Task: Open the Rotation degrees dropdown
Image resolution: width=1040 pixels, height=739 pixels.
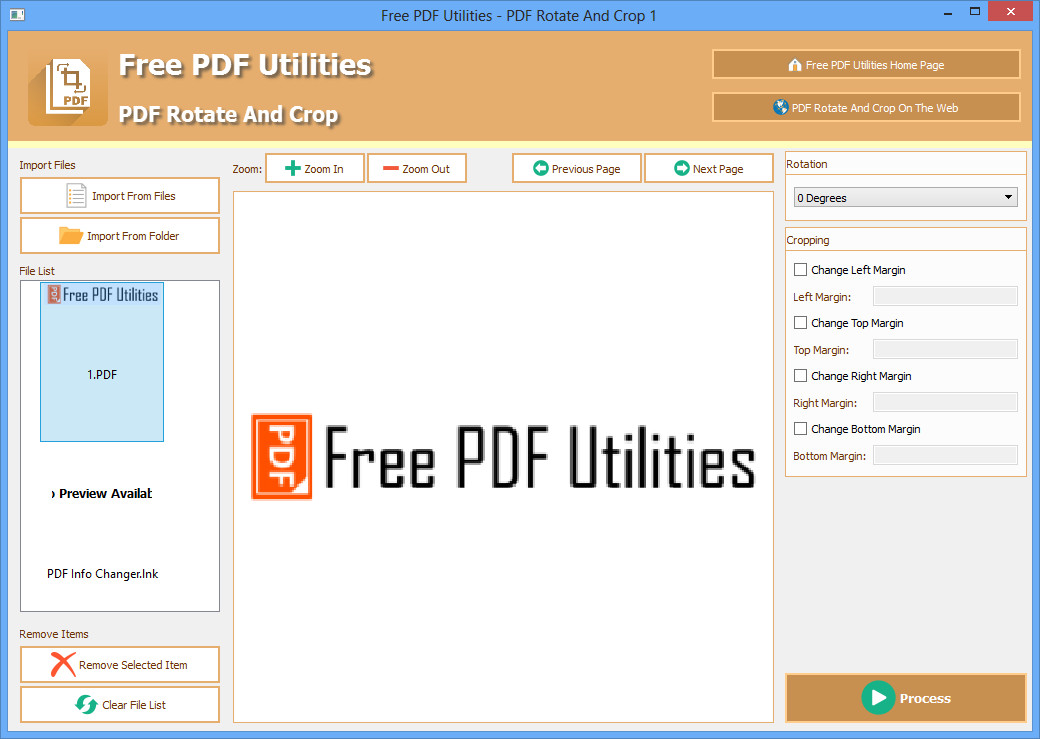Action: click(x=905, y=197)
